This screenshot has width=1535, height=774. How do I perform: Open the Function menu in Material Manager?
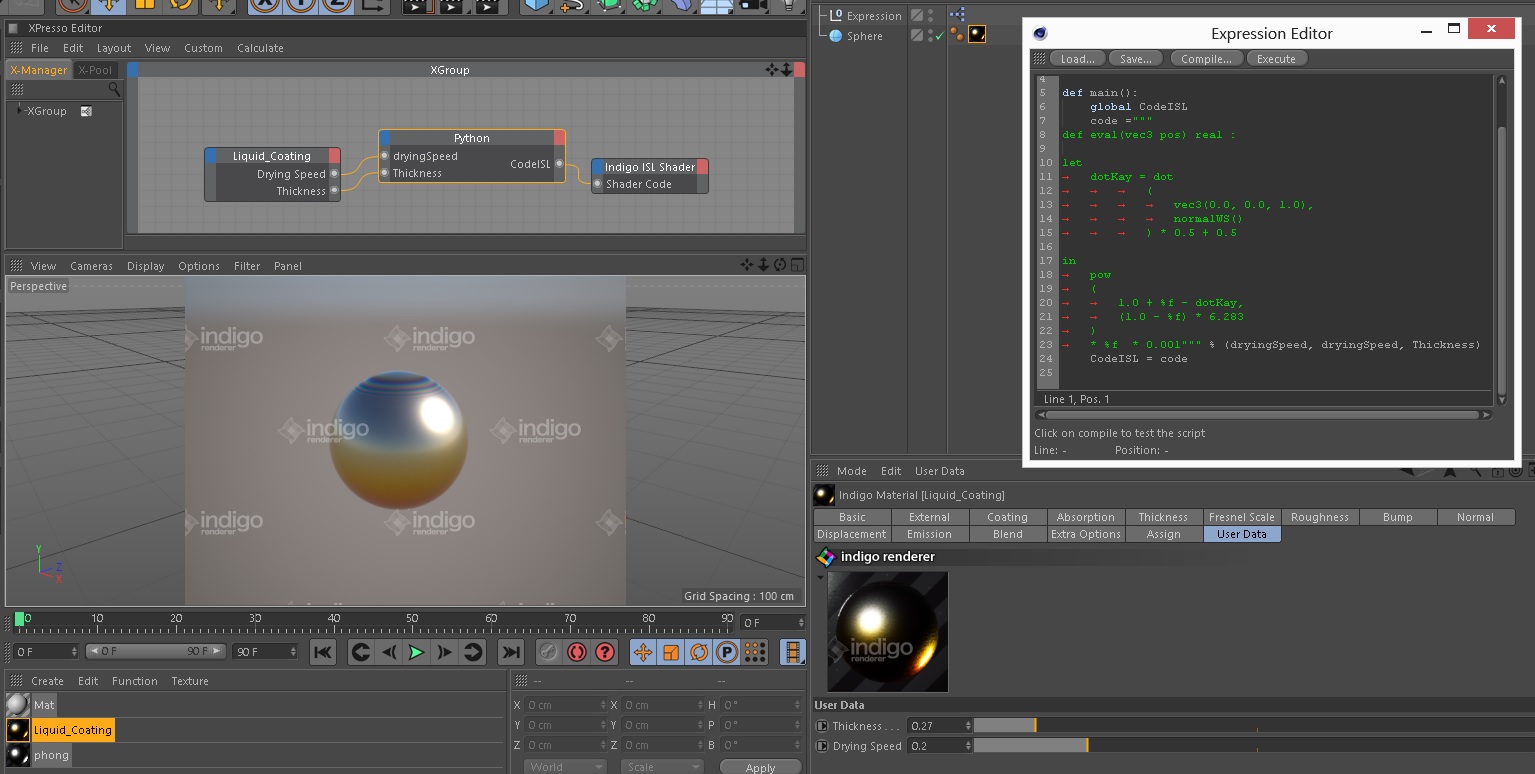coord(135,681)
